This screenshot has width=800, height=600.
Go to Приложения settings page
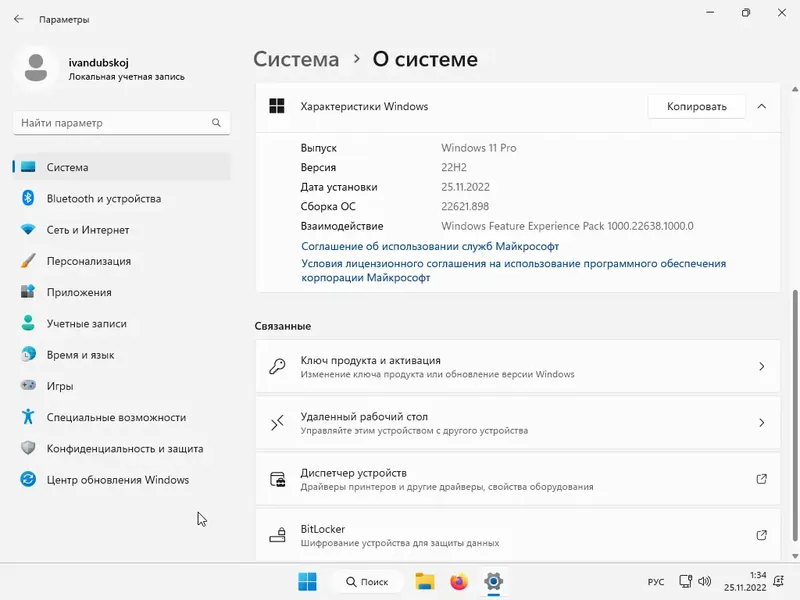click(79, 292)
